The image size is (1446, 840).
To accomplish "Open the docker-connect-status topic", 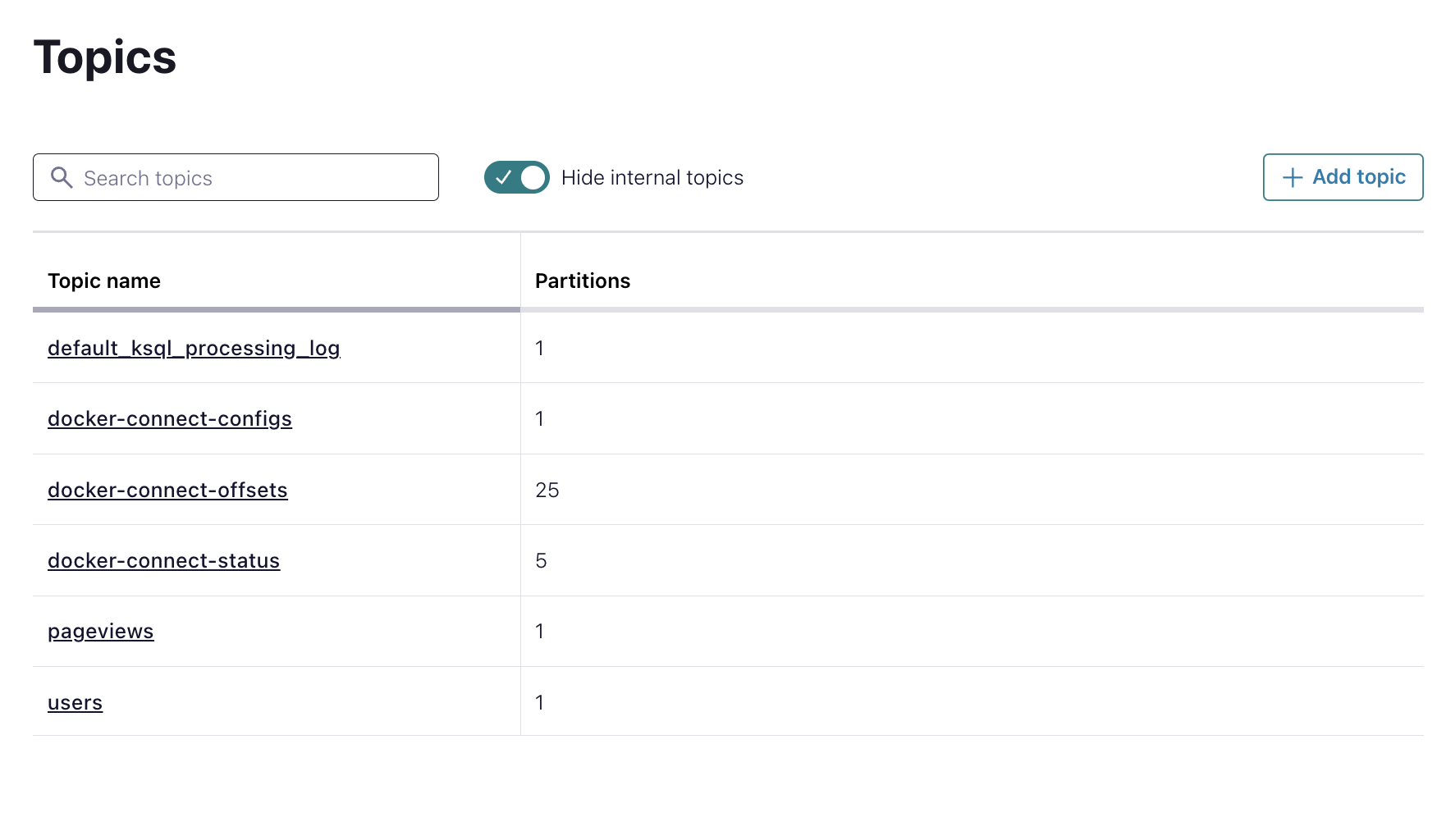I will pyautogui.click(x=163, y=560).
